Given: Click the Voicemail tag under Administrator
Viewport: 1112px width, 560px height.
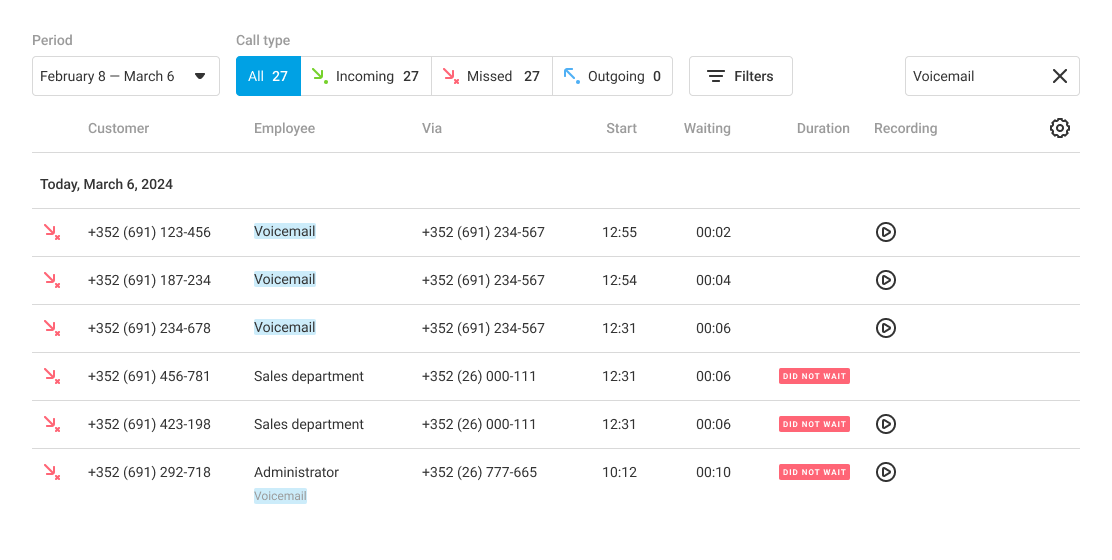Looking at the screenshot, I should [280, 496].
